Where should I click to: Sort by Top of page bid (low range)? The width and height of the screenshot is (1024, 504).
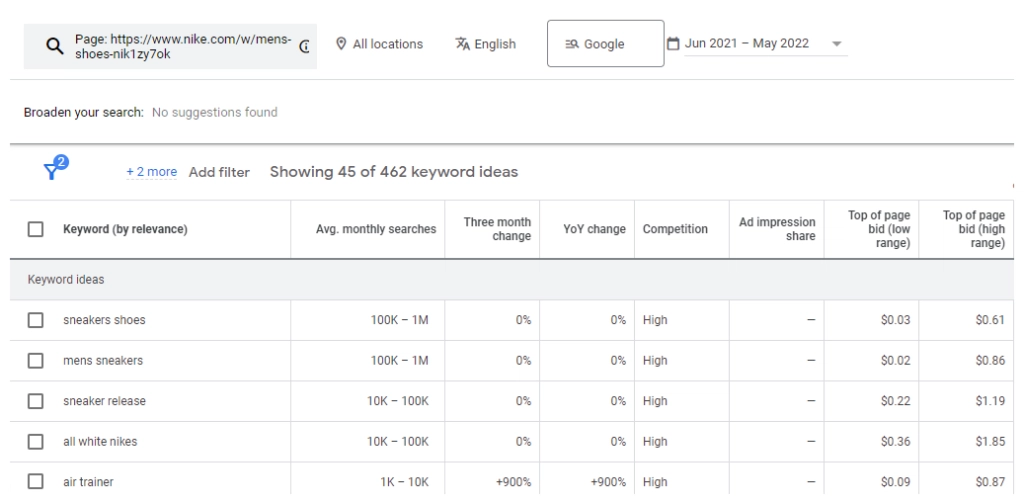click(x=879, y=229)
